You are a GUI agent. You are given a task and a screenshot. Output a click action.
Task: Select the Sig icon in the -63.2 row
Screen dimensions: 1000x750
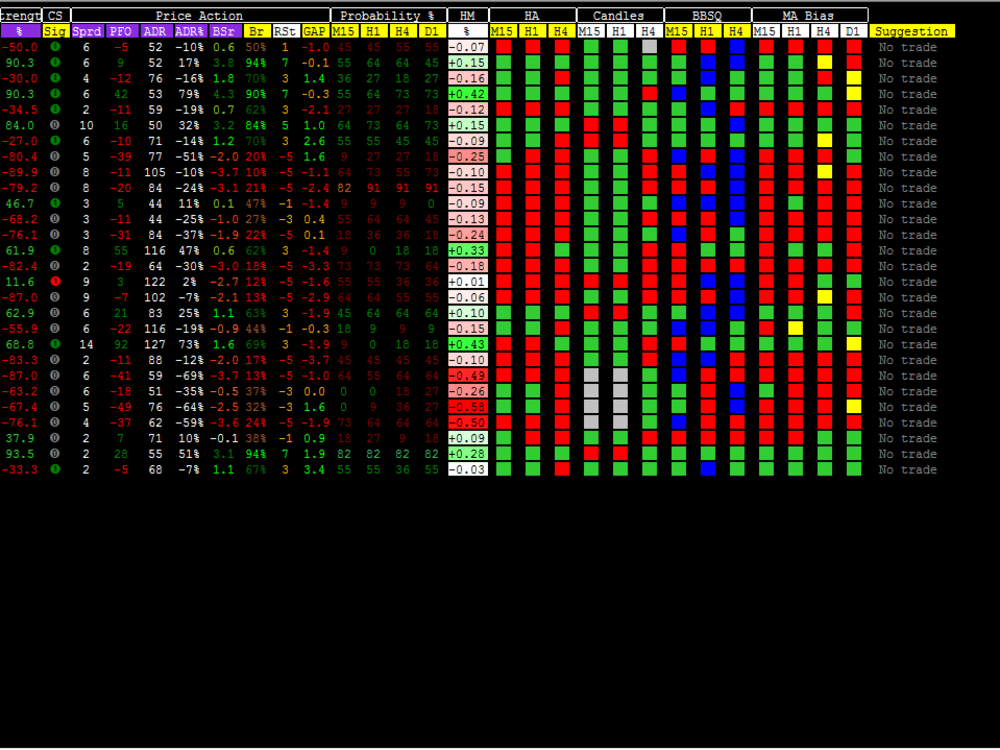55,390
